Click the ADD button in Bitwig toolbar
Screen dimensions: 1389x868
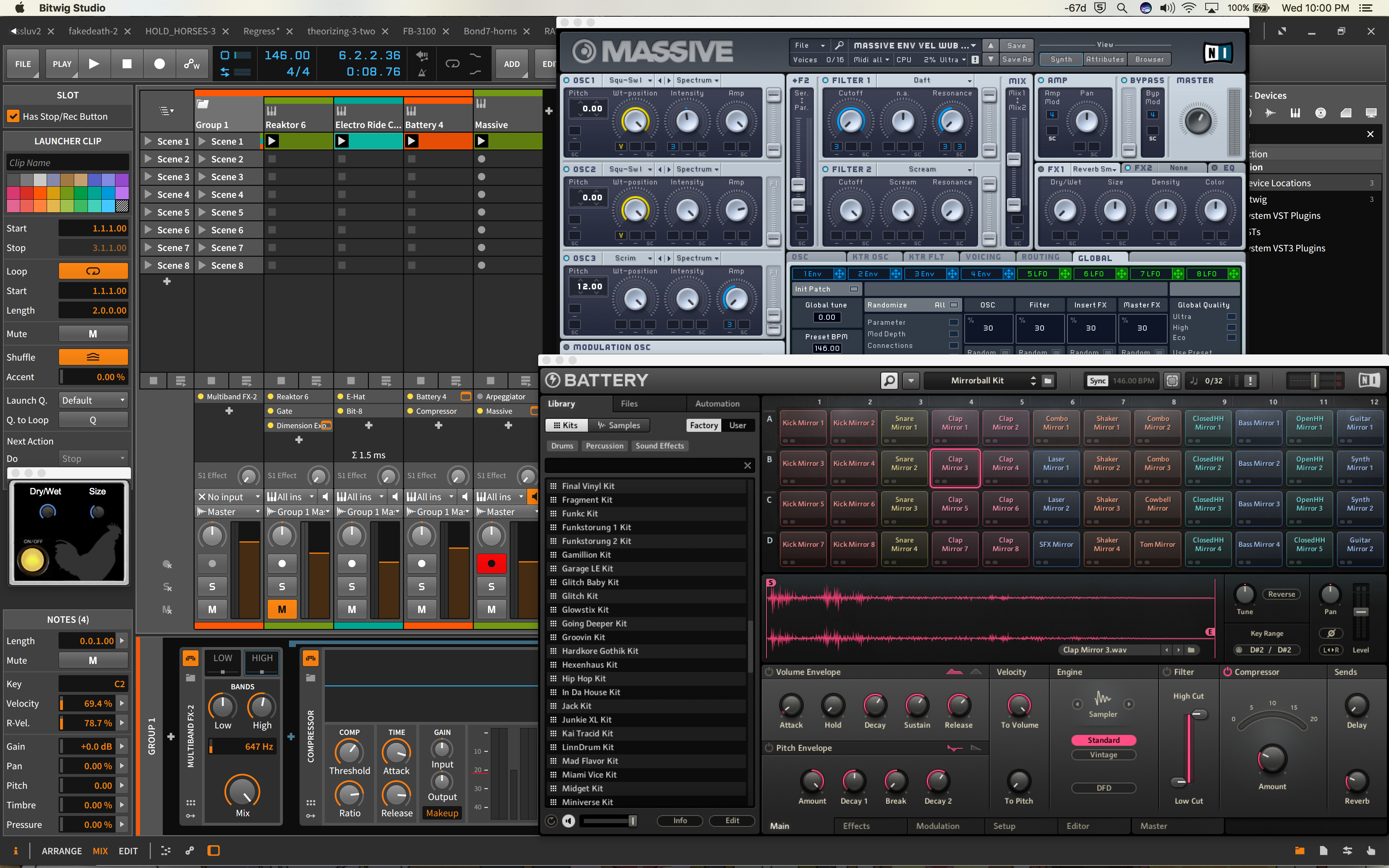511,64
